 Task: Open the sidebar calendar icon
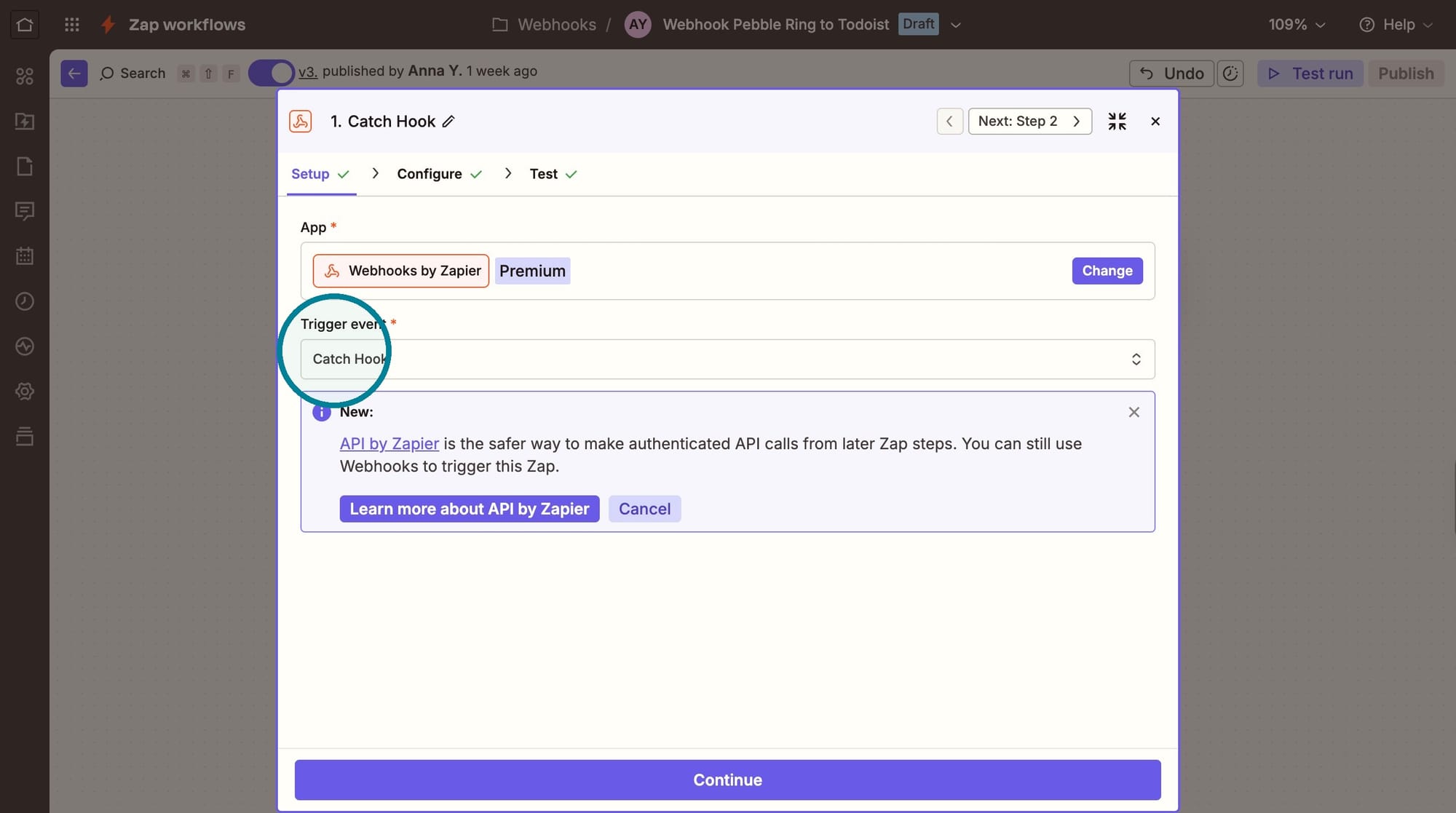click(x=25, y=256)
